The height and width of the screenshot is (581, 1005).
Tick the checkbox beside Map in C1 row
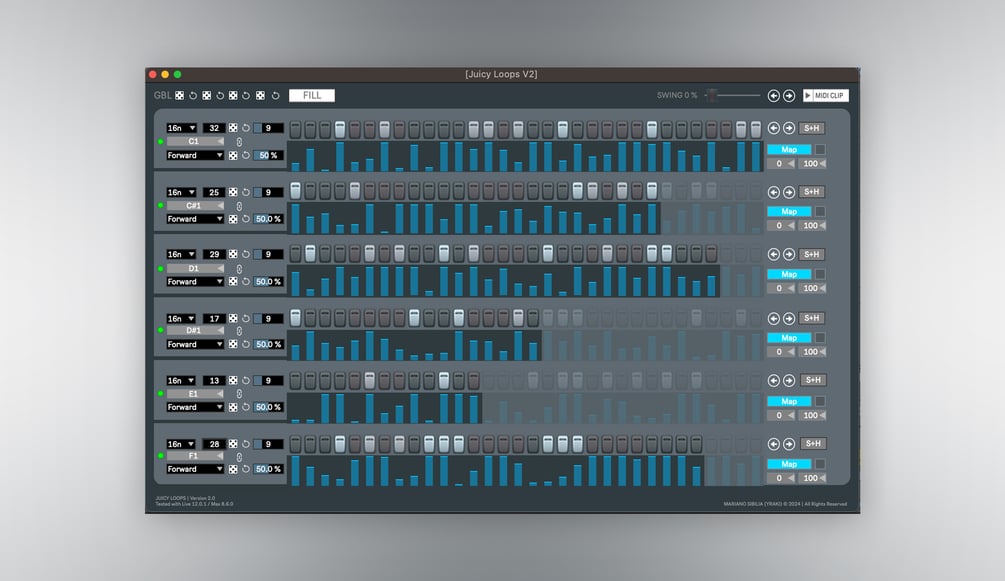coord(820,149)
